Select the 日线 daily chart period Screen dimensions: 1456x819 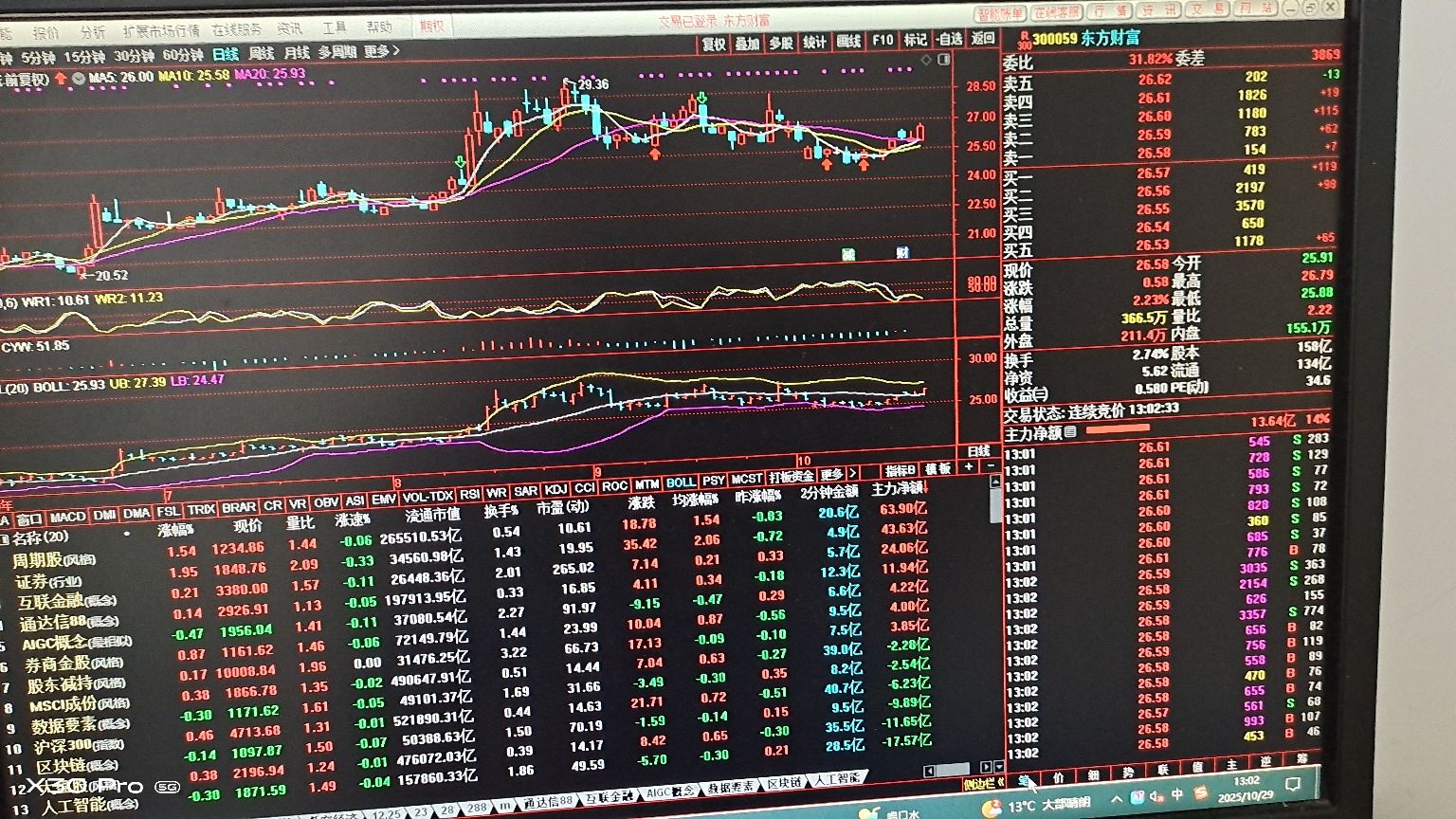226,54
